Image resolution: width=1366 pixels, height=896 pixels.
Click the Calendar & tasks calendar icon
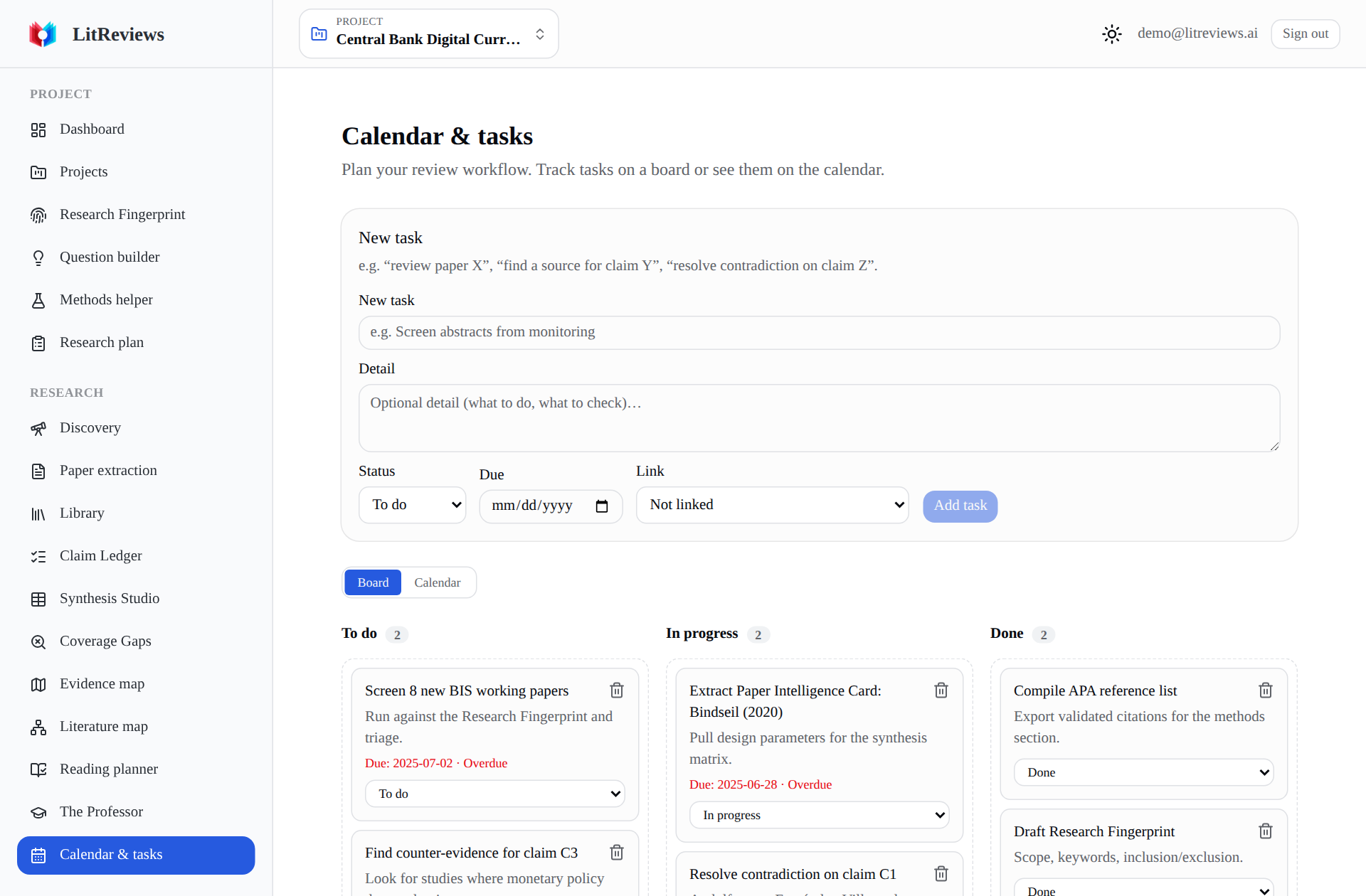38,855
